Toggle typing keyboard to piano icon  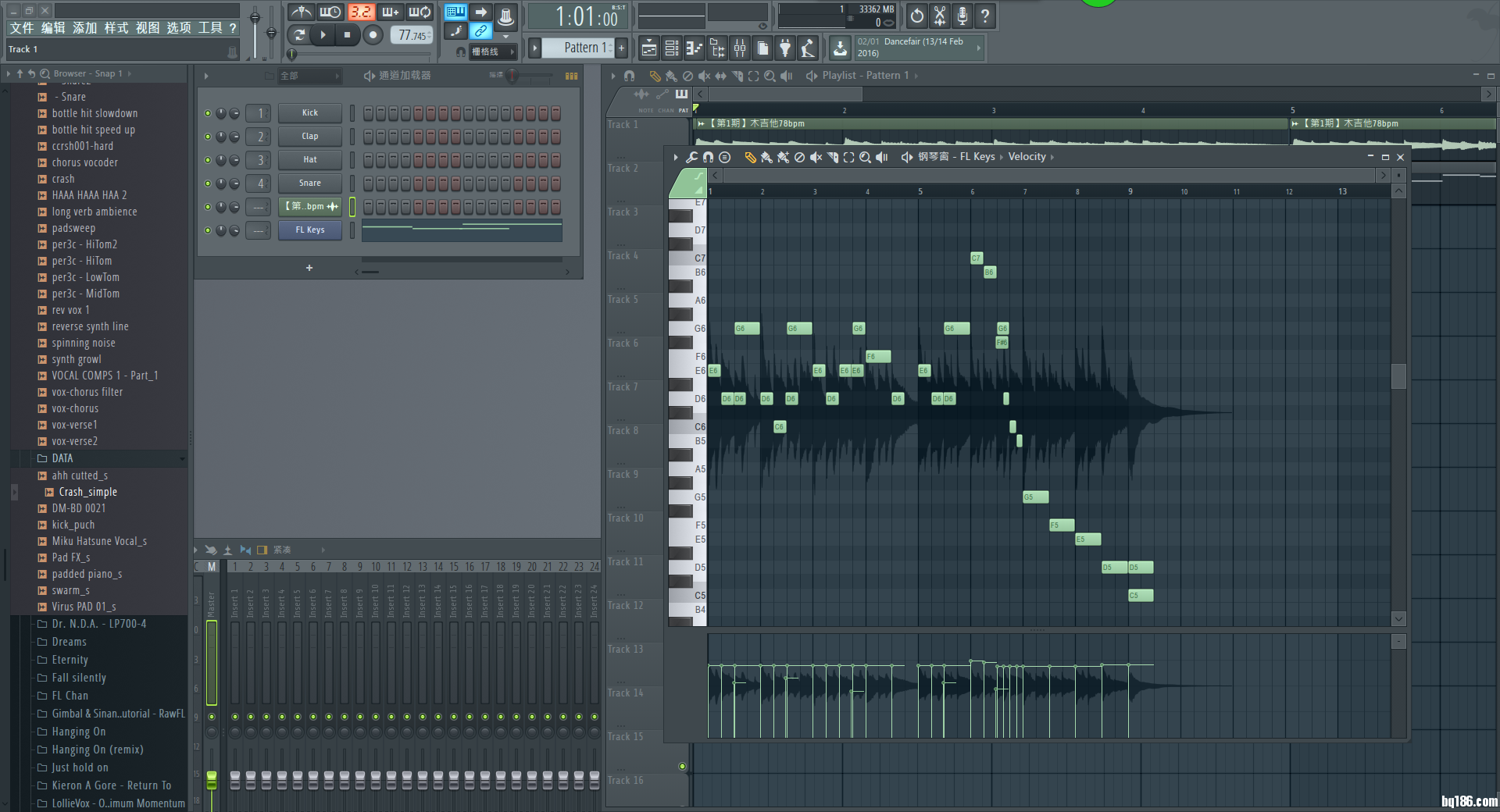455,12
